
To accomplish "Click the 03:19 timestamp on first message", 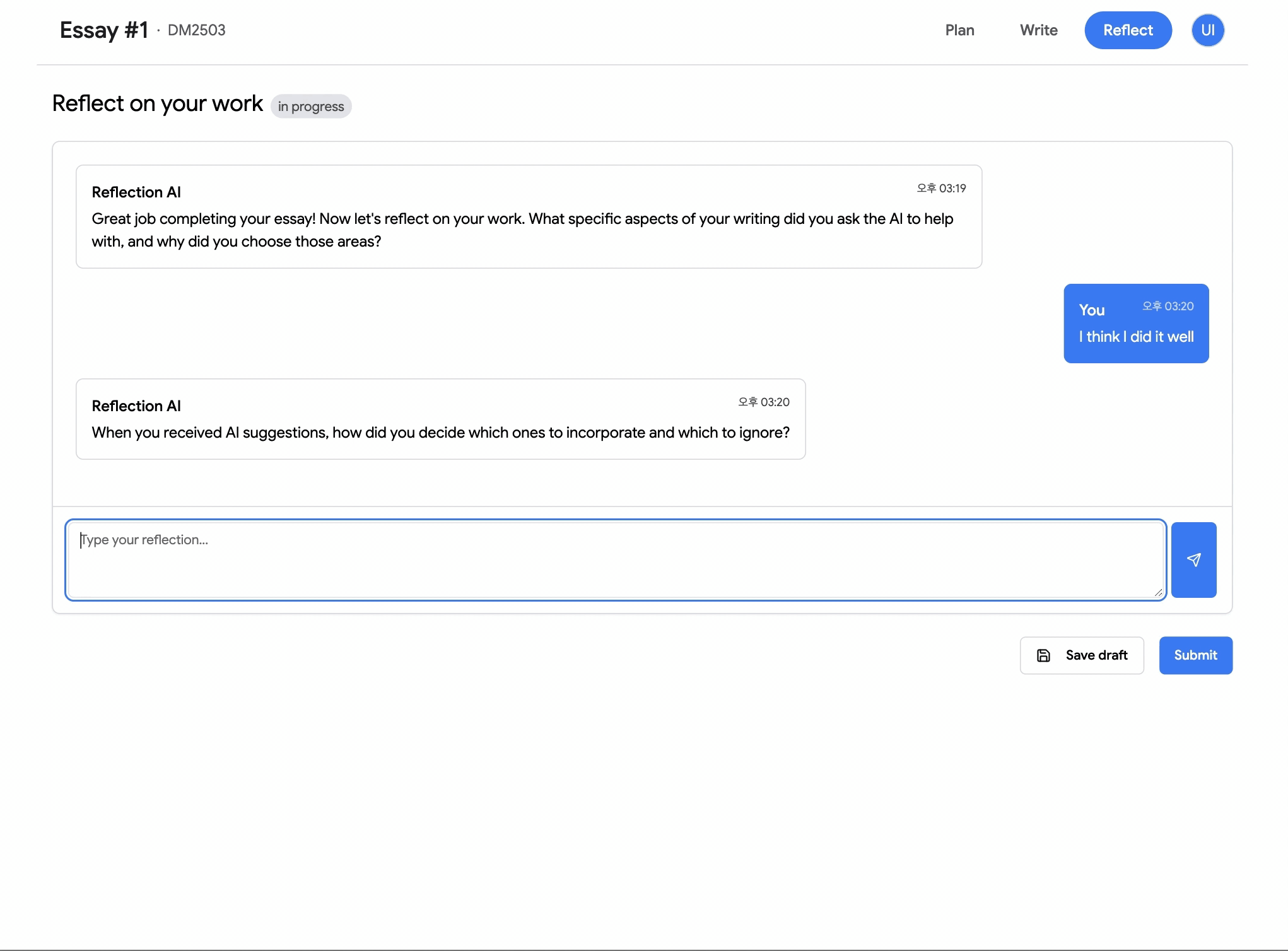I will 941,189.
